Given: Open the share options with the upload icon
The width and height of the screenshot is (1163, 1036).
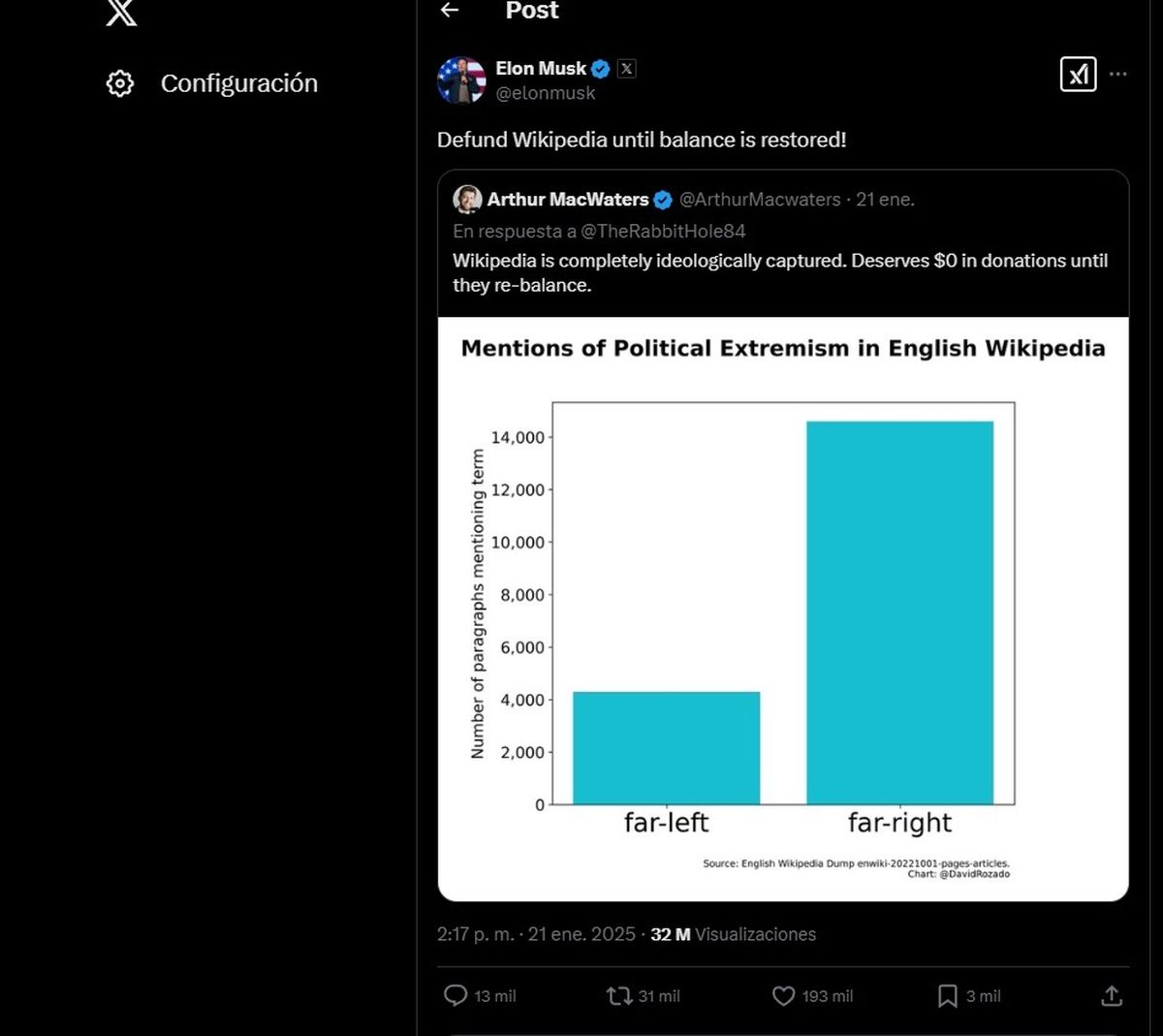Looking at the screenshot, I should tap(1111, 995).
